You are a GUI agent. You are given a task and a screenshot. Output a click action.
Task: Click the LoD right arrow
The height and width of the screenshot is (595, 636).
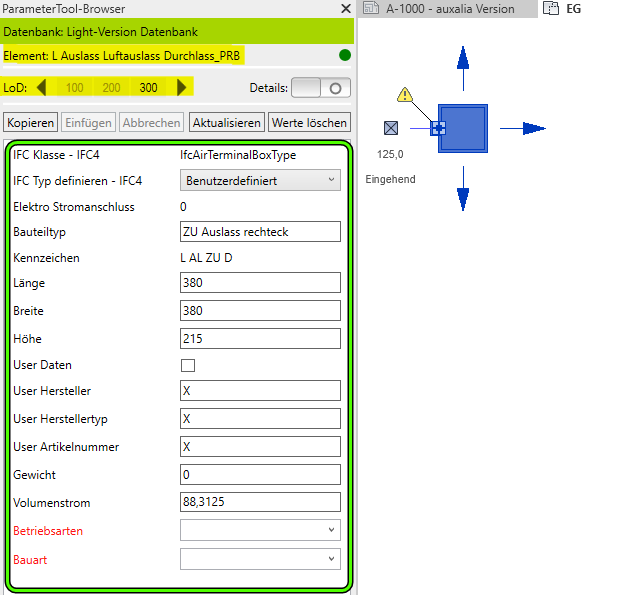[x=181, y=88]
